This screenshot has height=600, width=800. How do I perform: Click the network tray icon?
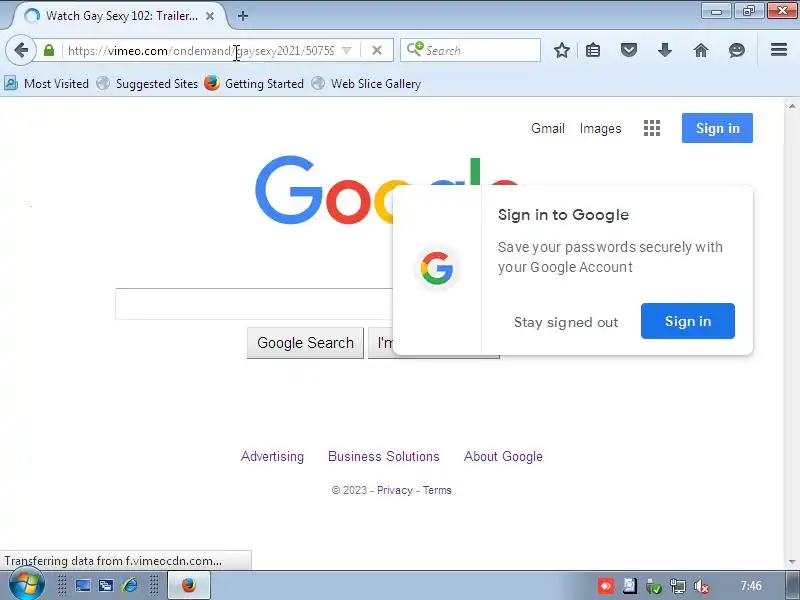click(678, 586)
